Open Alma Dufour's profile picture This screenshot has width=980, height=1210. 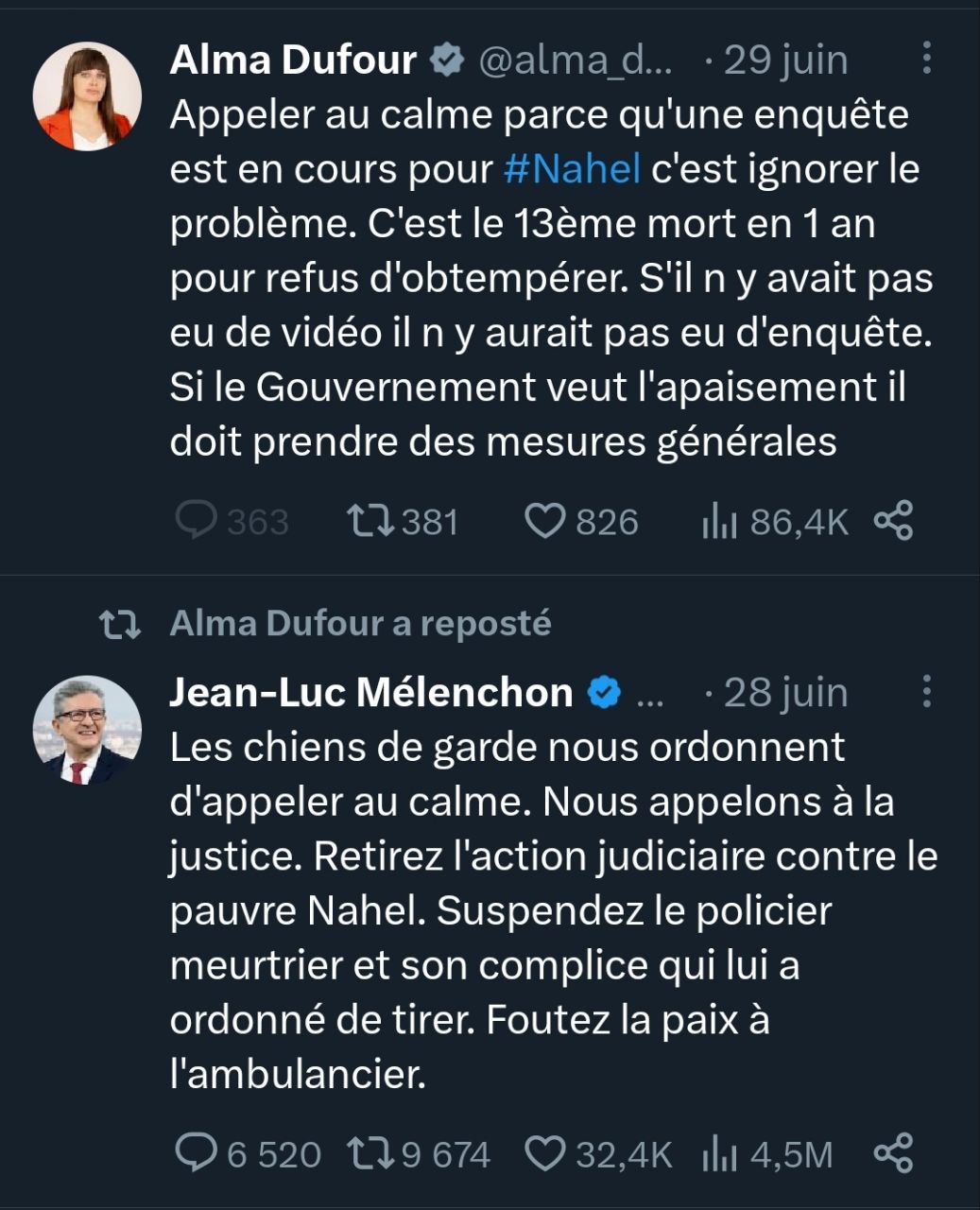pyautogui.click(x=87, y=96)
